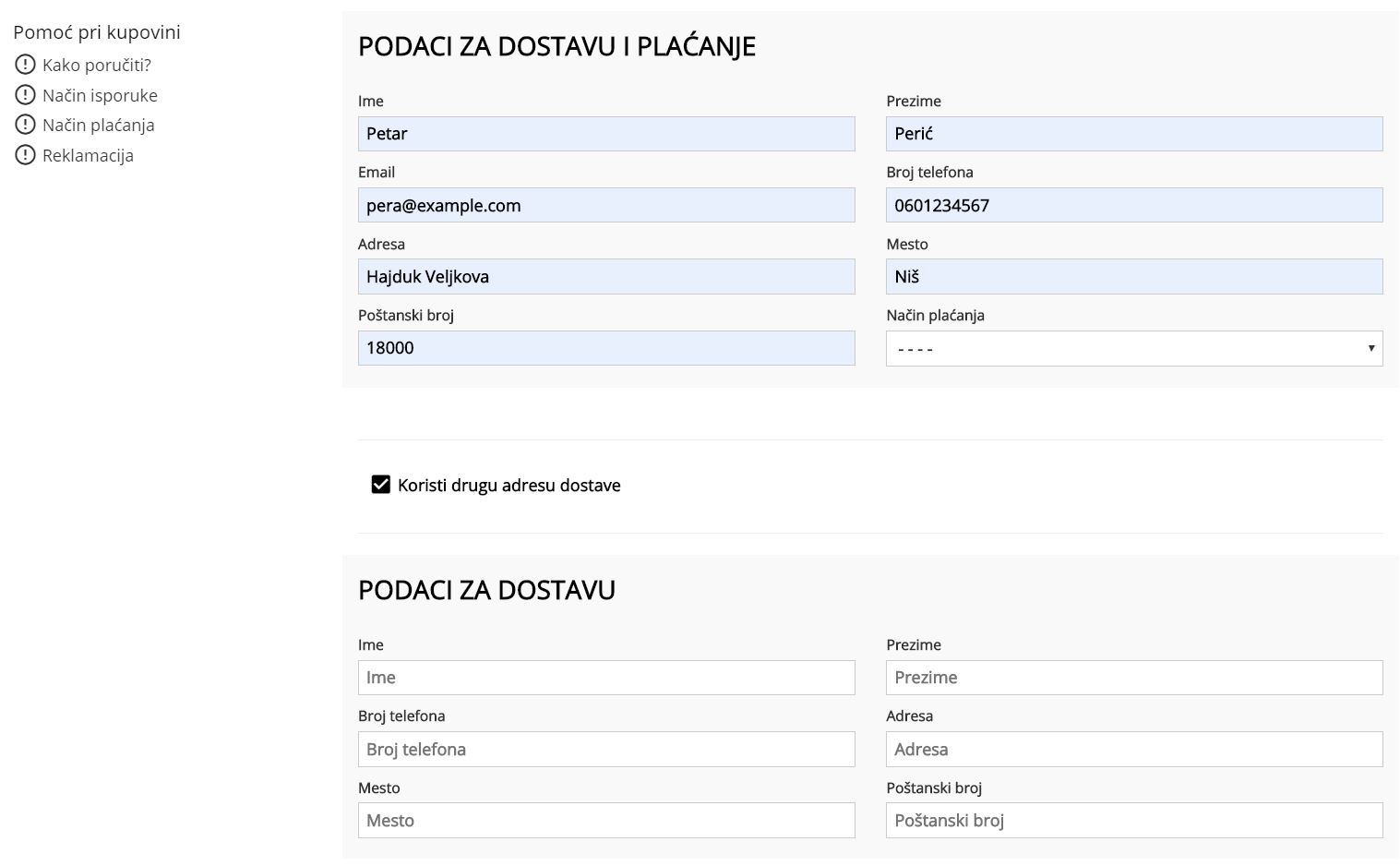This screenshot has height=866, width=1400.
Task: Click the empty delivery Poštanski broj field
Action: tap(1133, 820)
